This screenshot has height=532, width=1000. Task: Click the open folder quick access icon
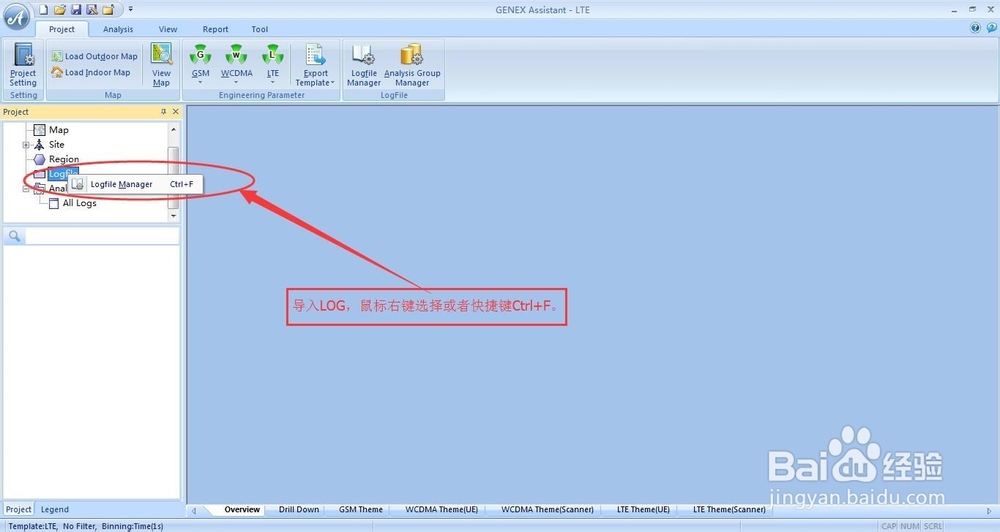[60, 10]
